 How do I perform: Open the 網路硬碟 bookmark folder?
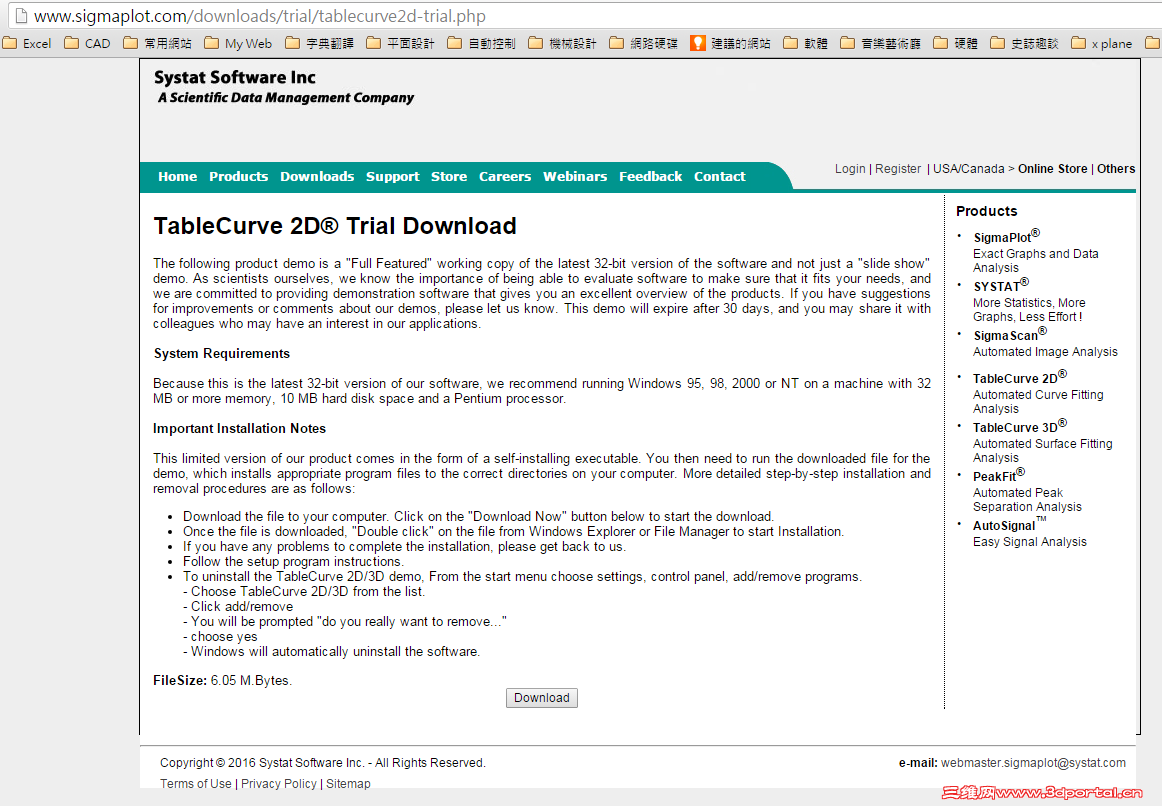click(x=643, y=44)
